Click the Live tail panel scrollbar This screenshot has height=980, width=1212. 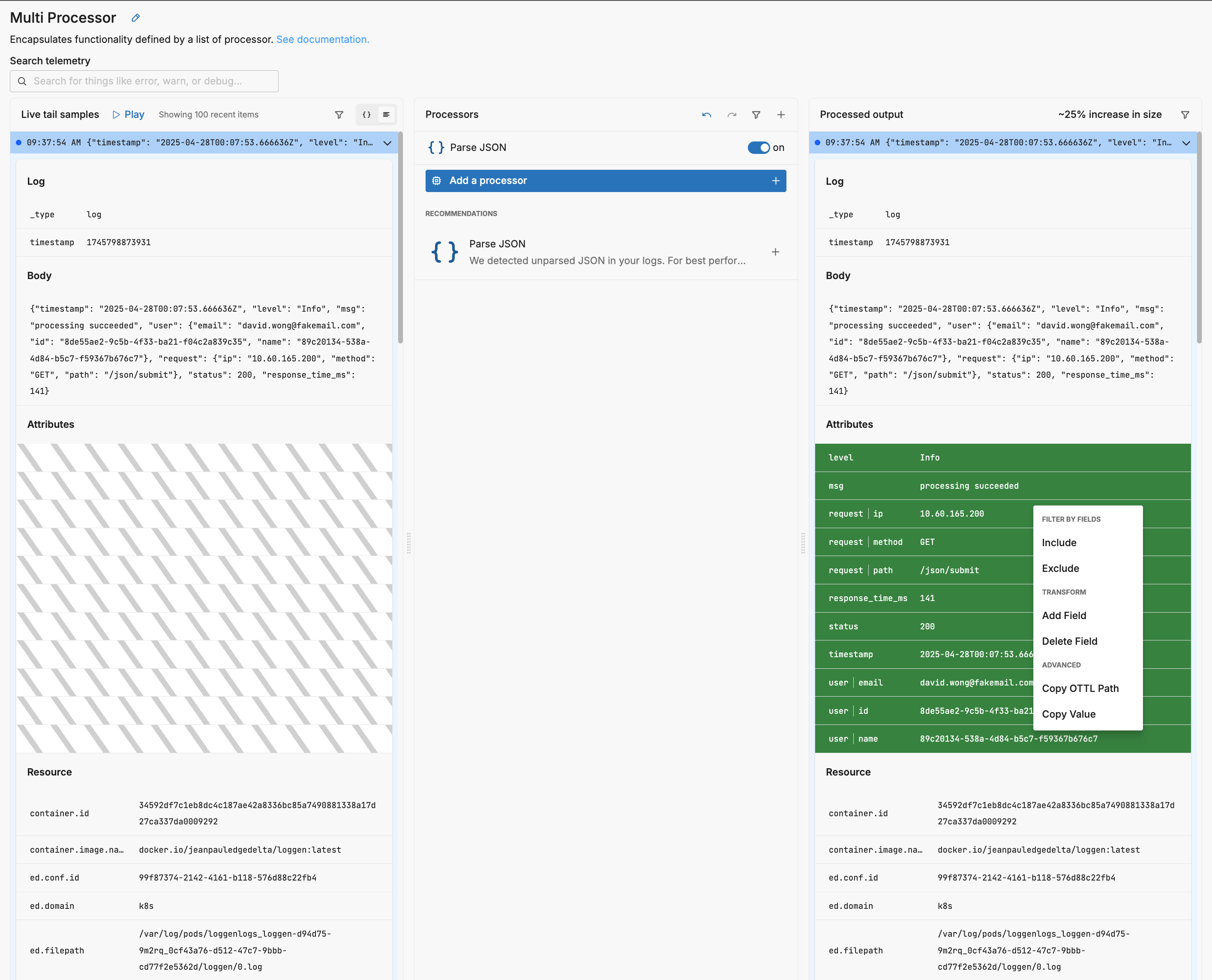pos(400,237)
